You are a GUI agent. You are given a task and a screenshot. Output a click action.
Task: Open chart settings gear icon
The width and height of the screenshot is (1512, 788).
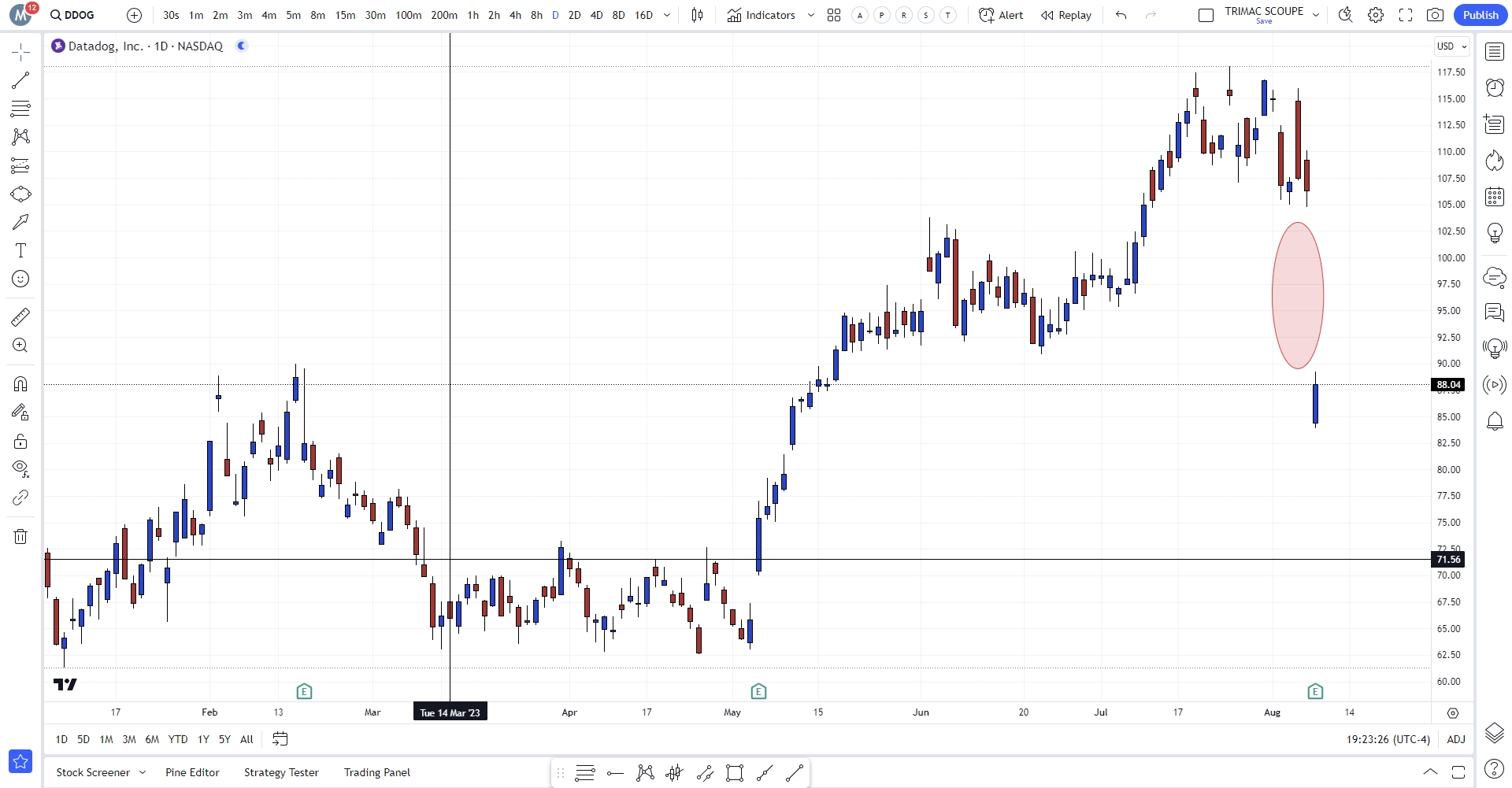point(1376,15)
